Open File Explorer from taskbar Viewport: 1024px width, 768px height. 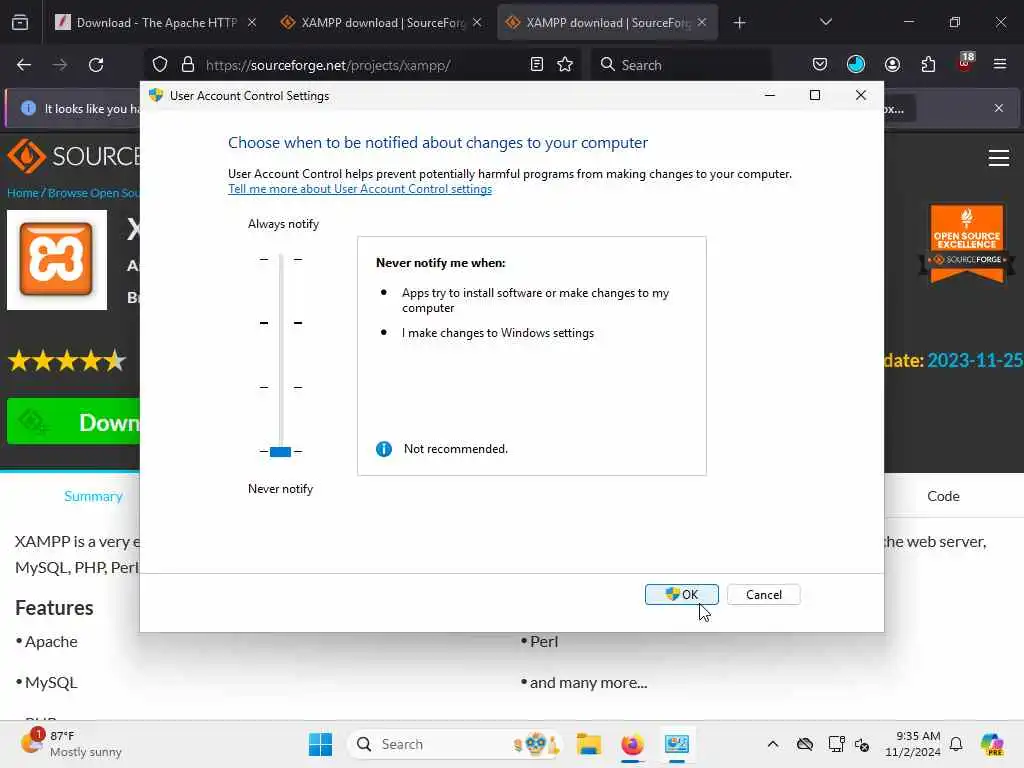pyautogui.click(x=588, y=744)
